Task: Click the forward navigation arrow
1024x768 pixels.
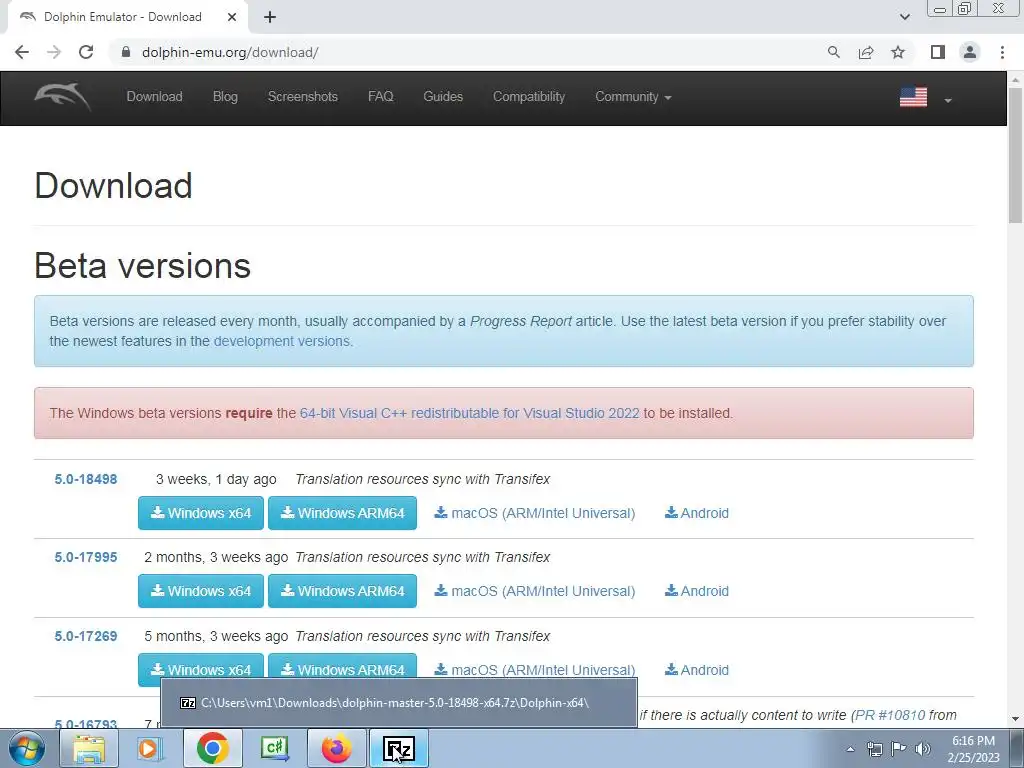Action: click(x=54, y=52)
